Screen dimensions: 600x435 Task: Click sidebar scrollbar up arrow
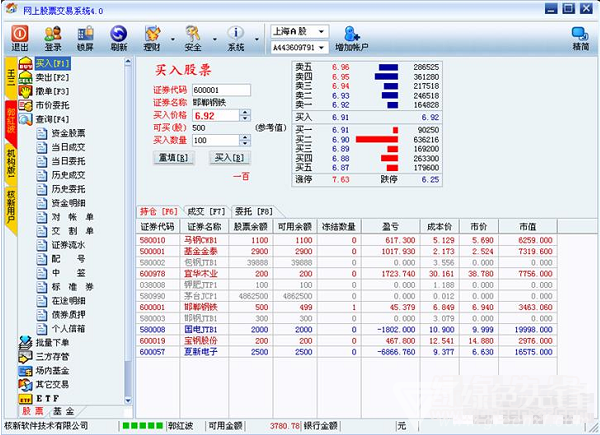point(128,62)
